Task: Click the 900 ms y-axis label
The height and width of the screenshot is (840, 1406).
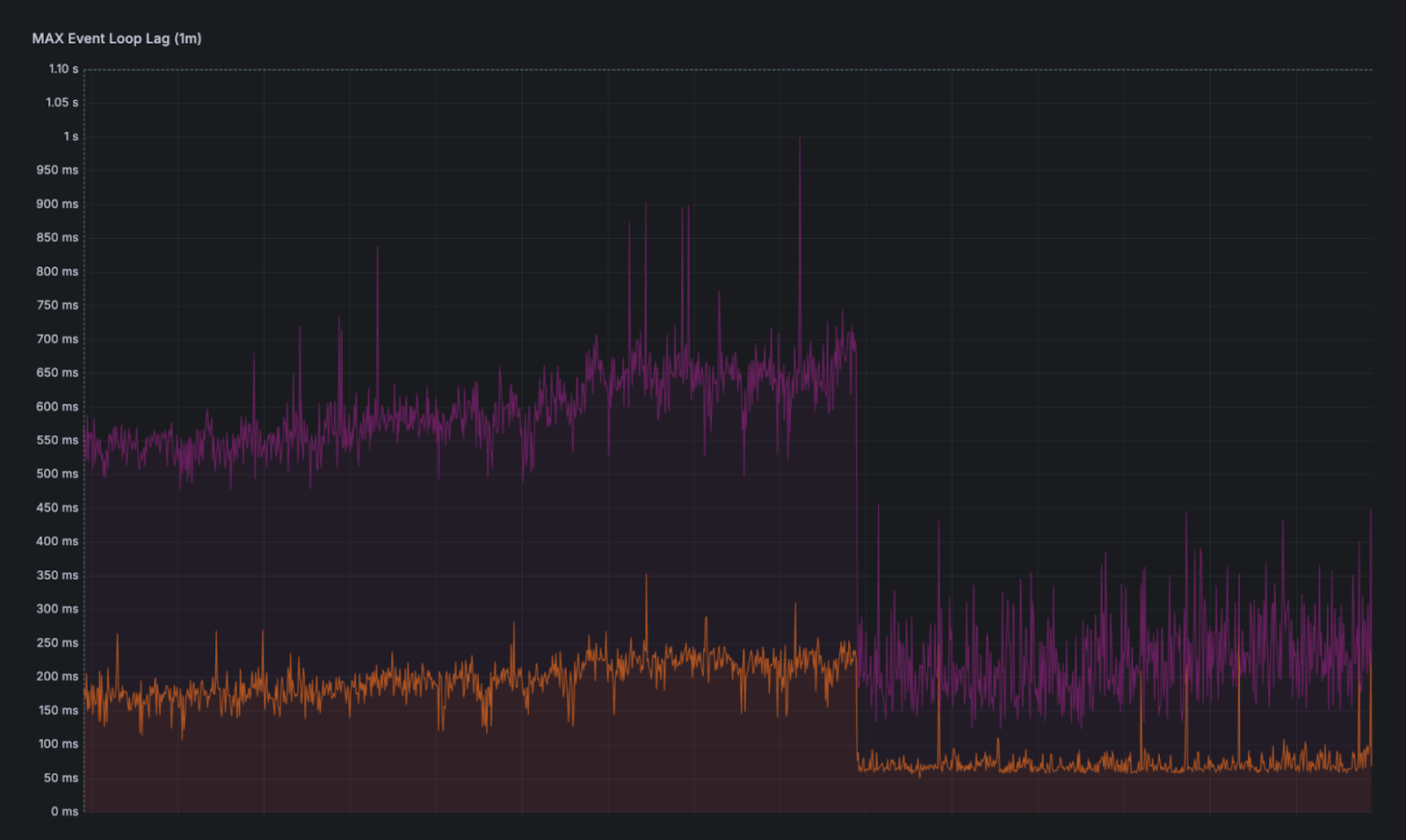Action: [x=57, y=204]
